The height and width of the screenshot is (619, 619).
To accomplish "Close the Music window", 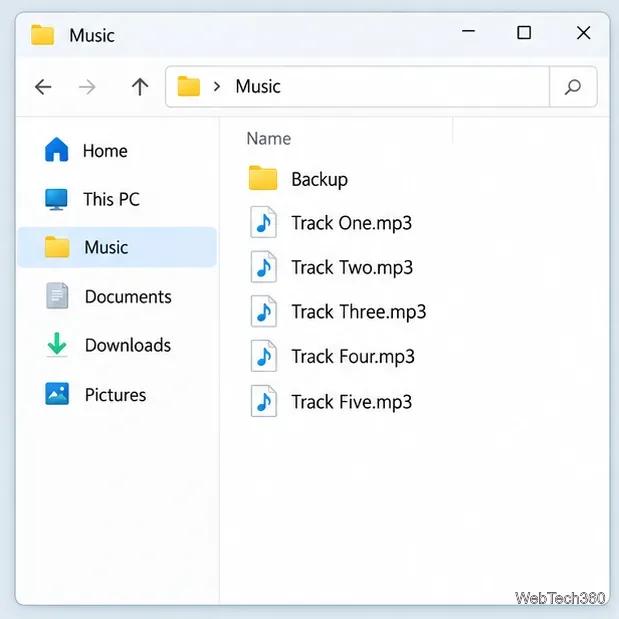I will tap(583, 33).
